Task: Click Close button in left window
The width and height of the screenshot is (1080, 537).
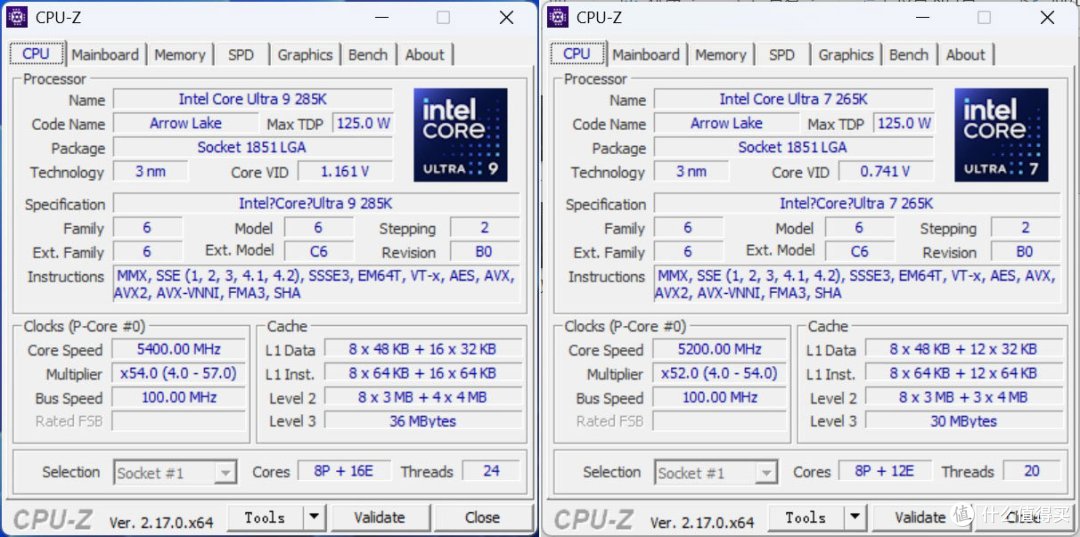Action: [x=482, y=517]
